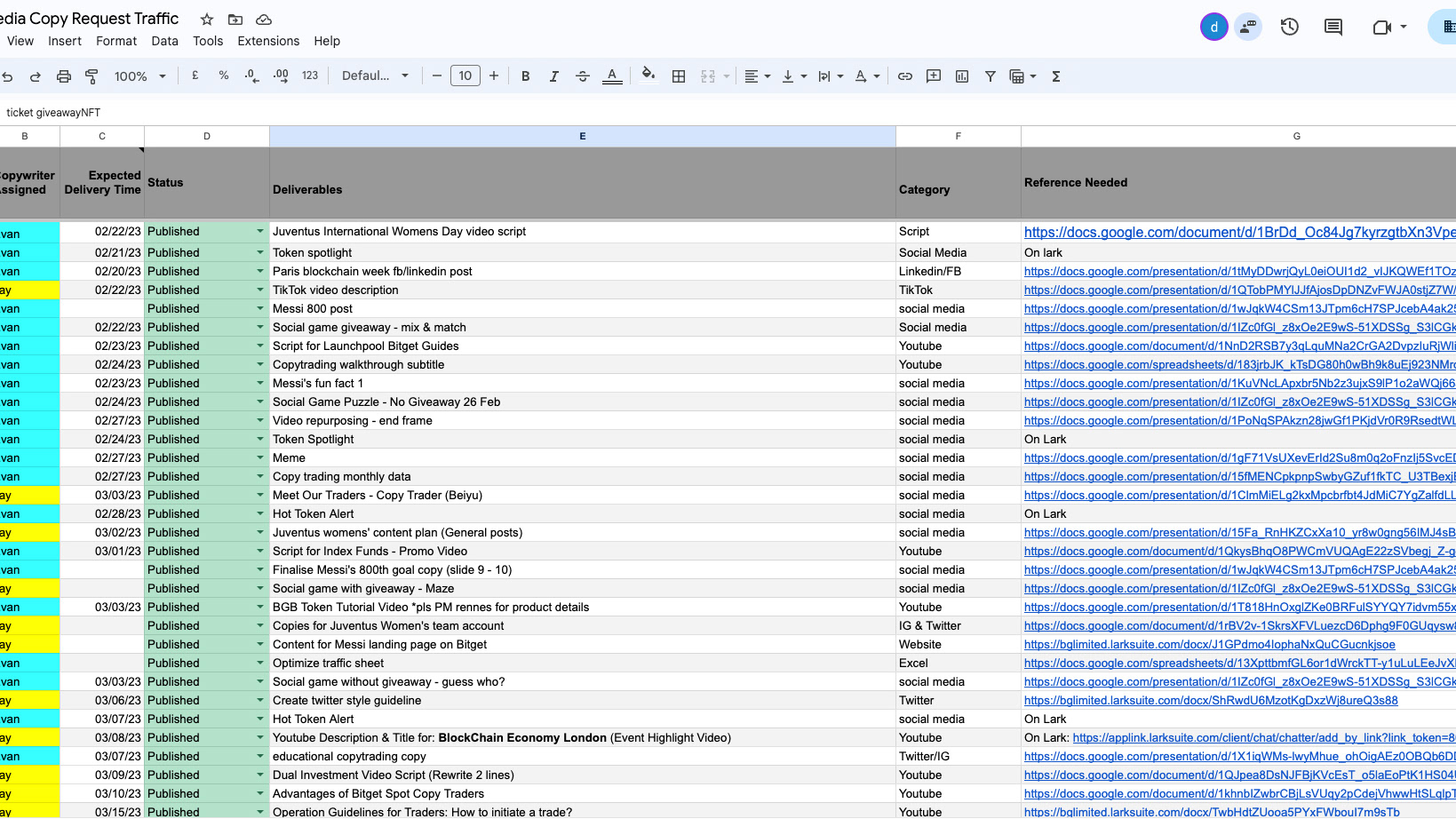The image size is (1456, 819).
Task: Open horizontal align dropdown
Action: (x=757, y=76)
